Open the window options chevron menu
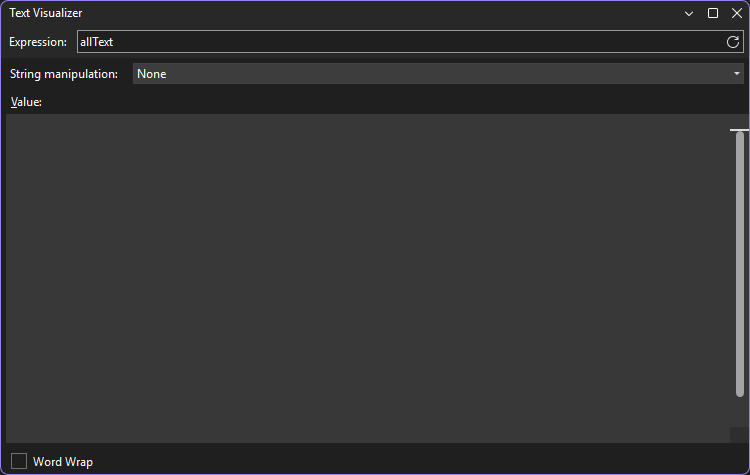 (689, 13)
